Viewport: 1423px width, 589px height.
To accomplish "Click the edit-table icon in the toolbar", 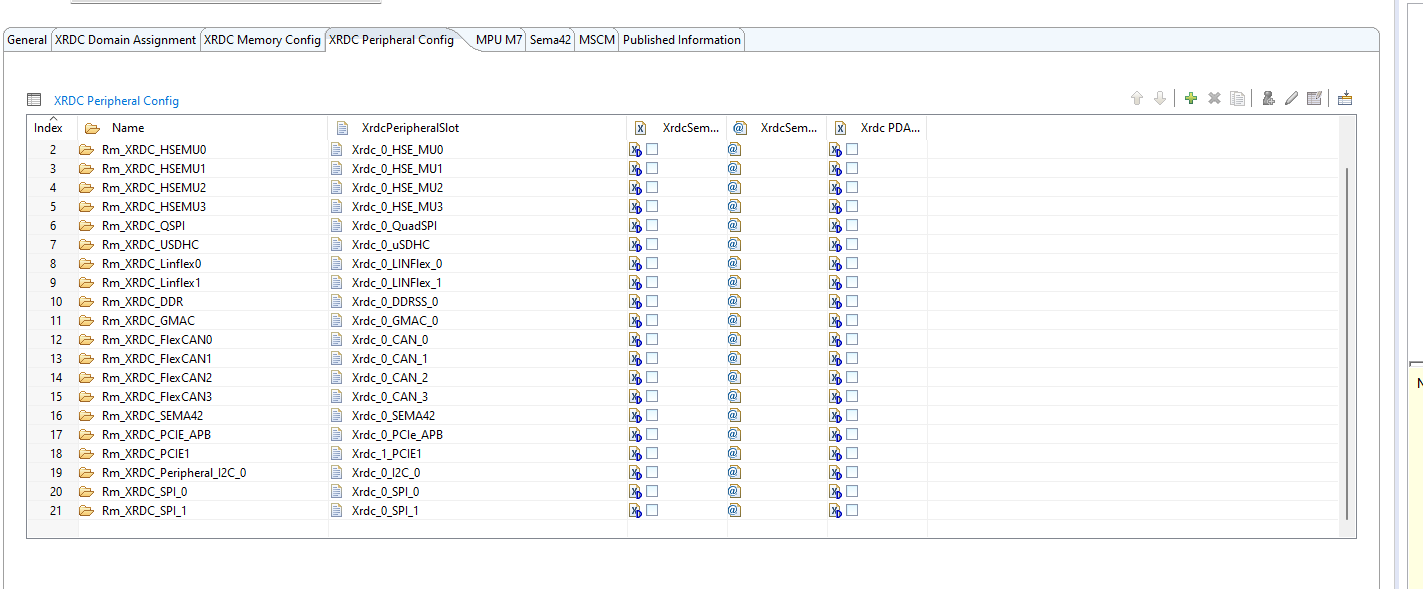I will [x=1314, y=98].
